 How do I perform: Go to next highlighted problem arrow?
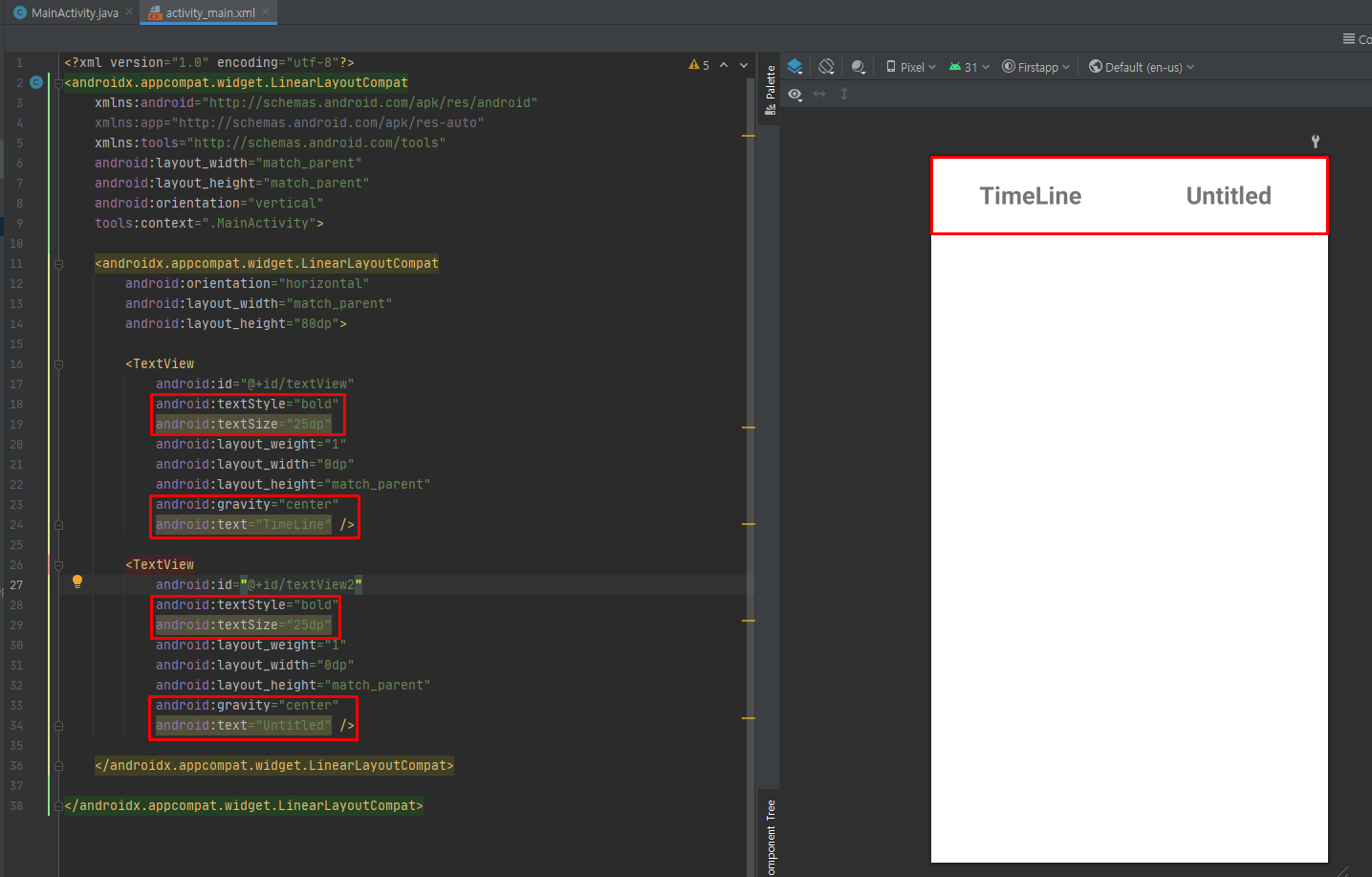744,65
